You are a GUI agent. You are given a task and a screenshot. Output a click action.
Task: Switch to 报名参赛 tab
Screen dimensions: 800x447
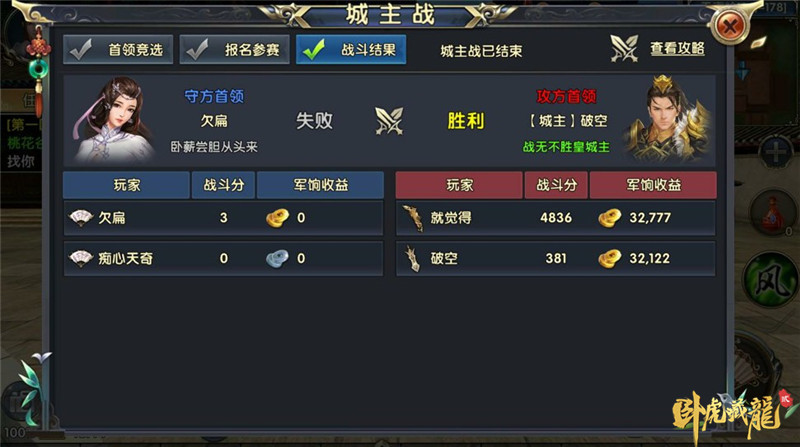pos(235,49)
